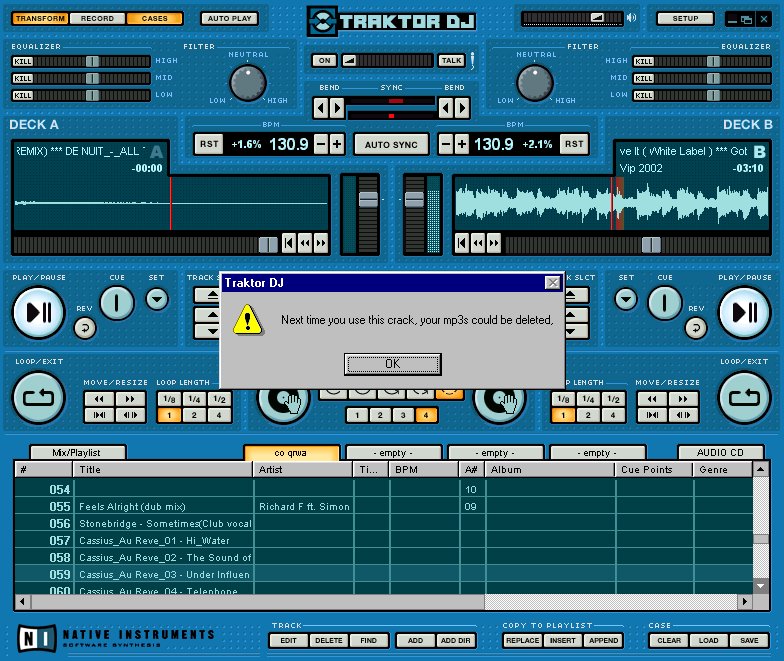Select the first '- empty -' playlist tab
The image size is (784, 661).
click(x=393, y=452)
